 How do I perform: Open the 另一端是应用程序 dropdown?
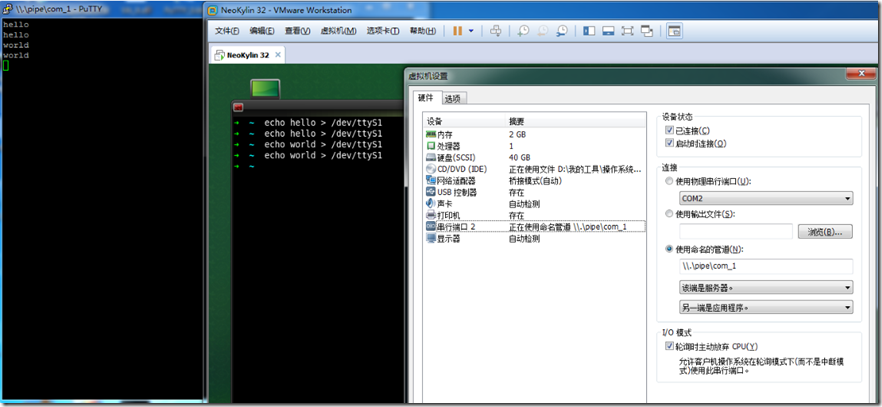766,307
